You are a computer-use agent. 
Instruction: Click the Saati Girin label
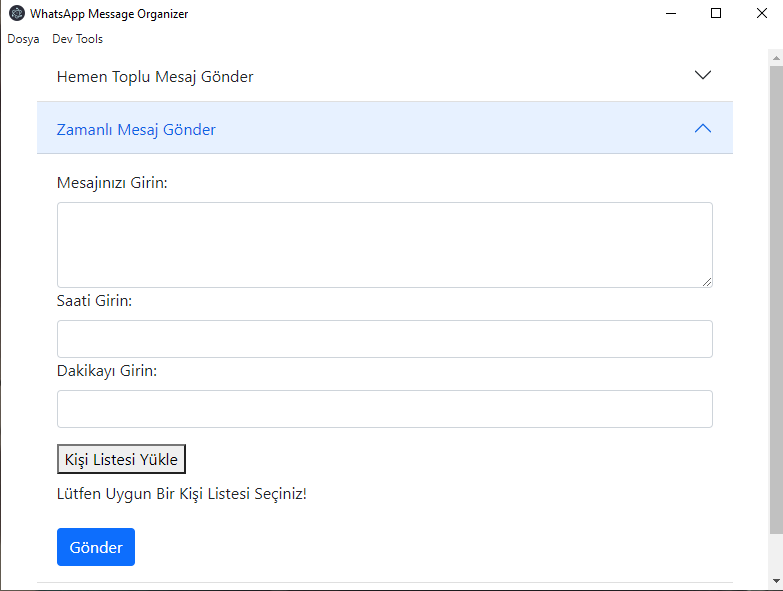[x=94, y=301]
